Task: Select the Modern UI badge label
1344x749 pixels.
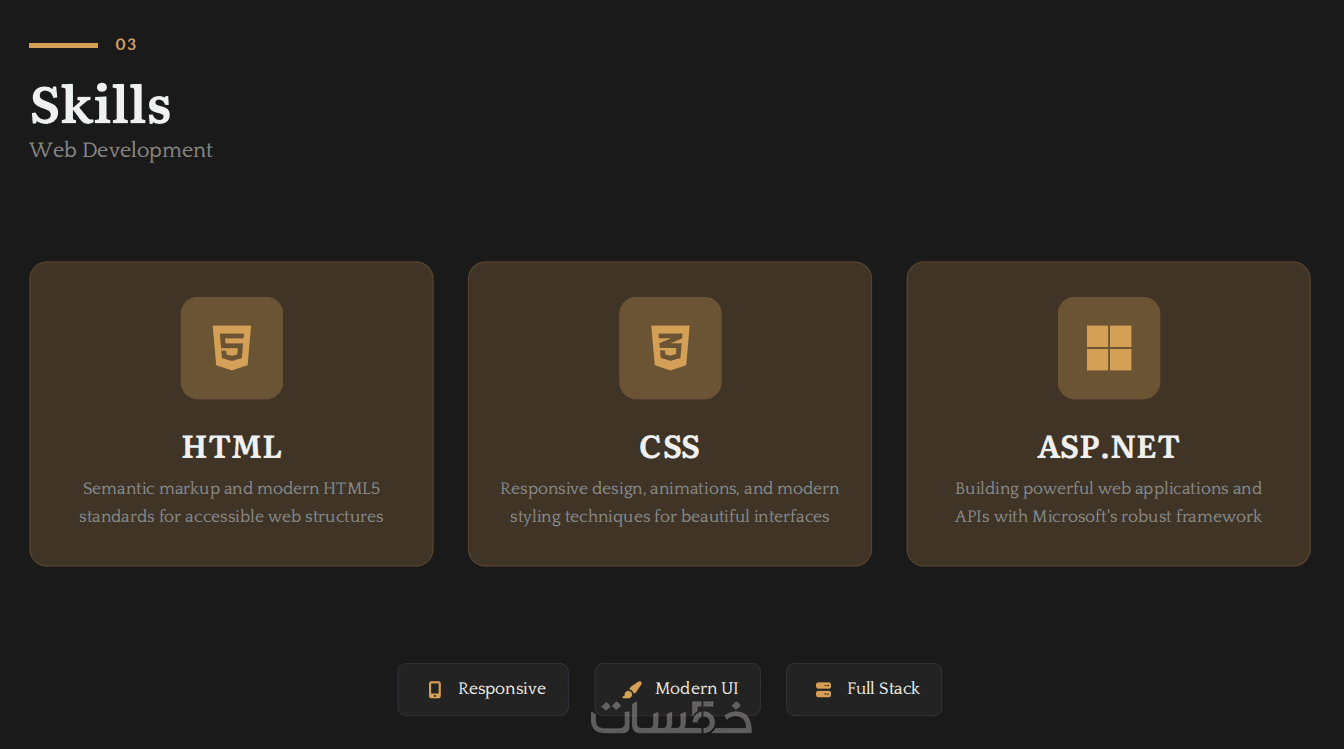Action: (x=696, y=688)
